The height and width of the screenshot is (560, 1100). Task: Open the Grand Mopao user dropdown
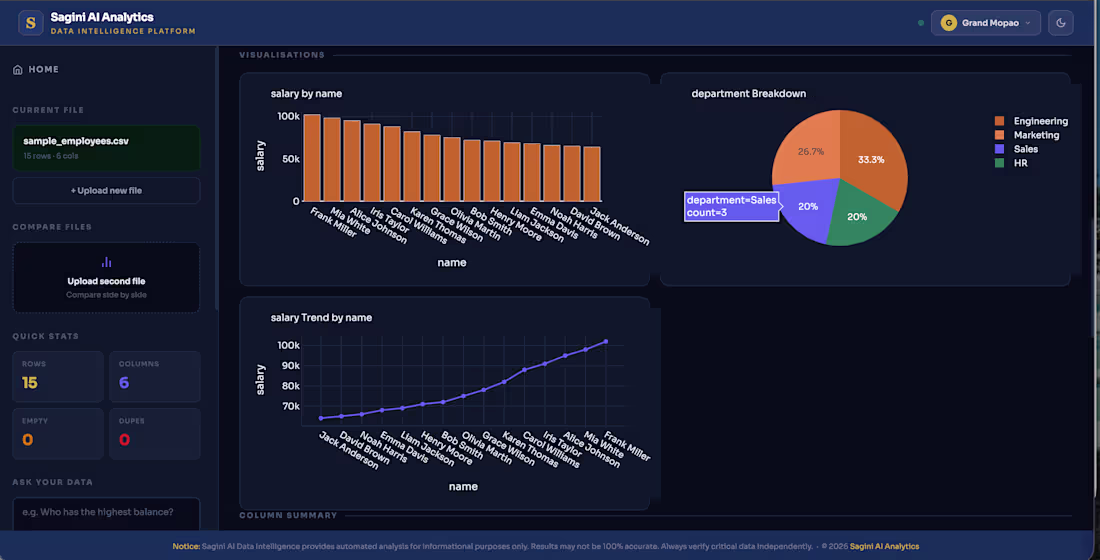point(986,22)
